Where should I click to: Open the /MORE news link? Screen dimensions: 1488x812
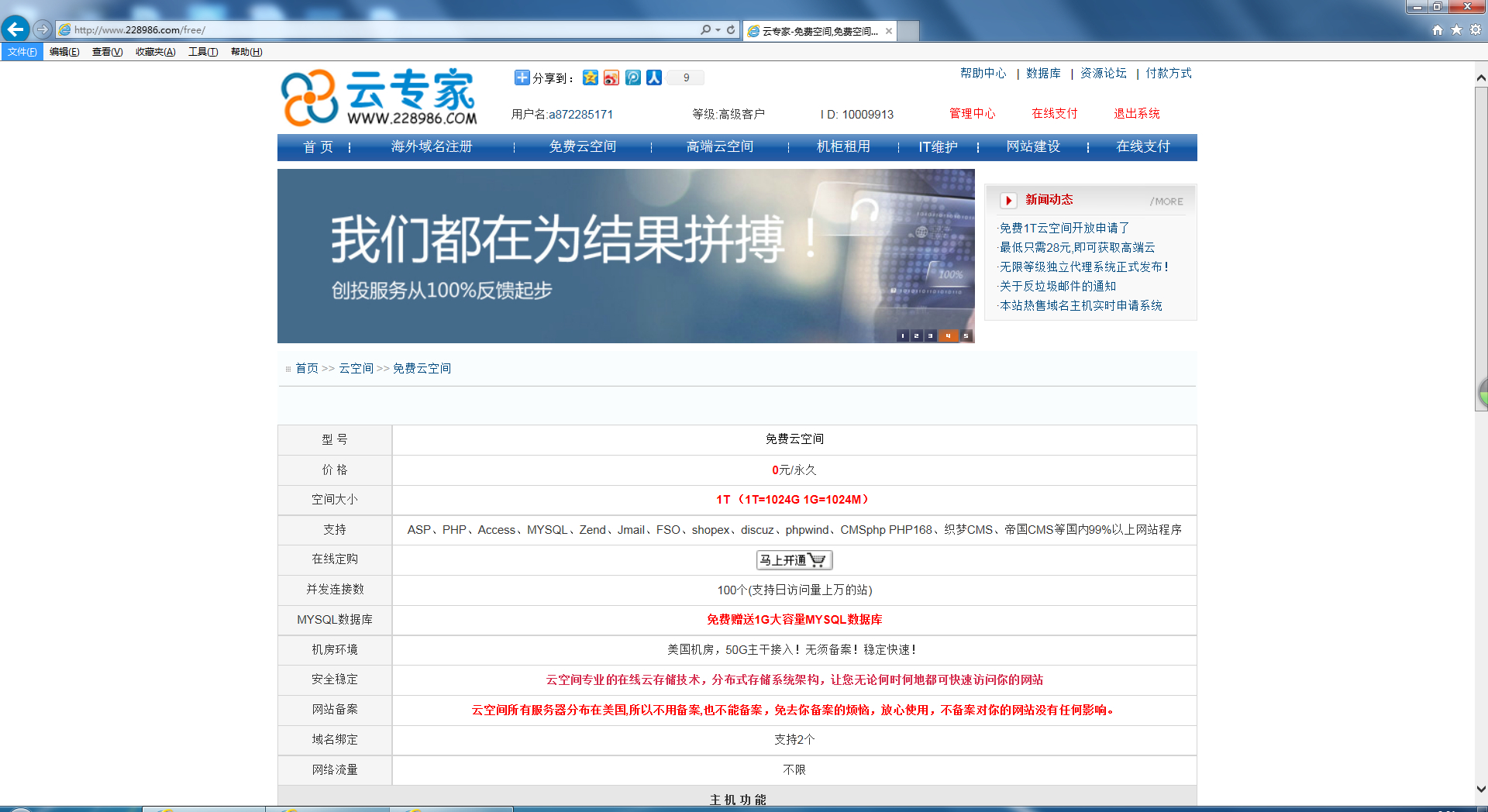click(1166, 201)
